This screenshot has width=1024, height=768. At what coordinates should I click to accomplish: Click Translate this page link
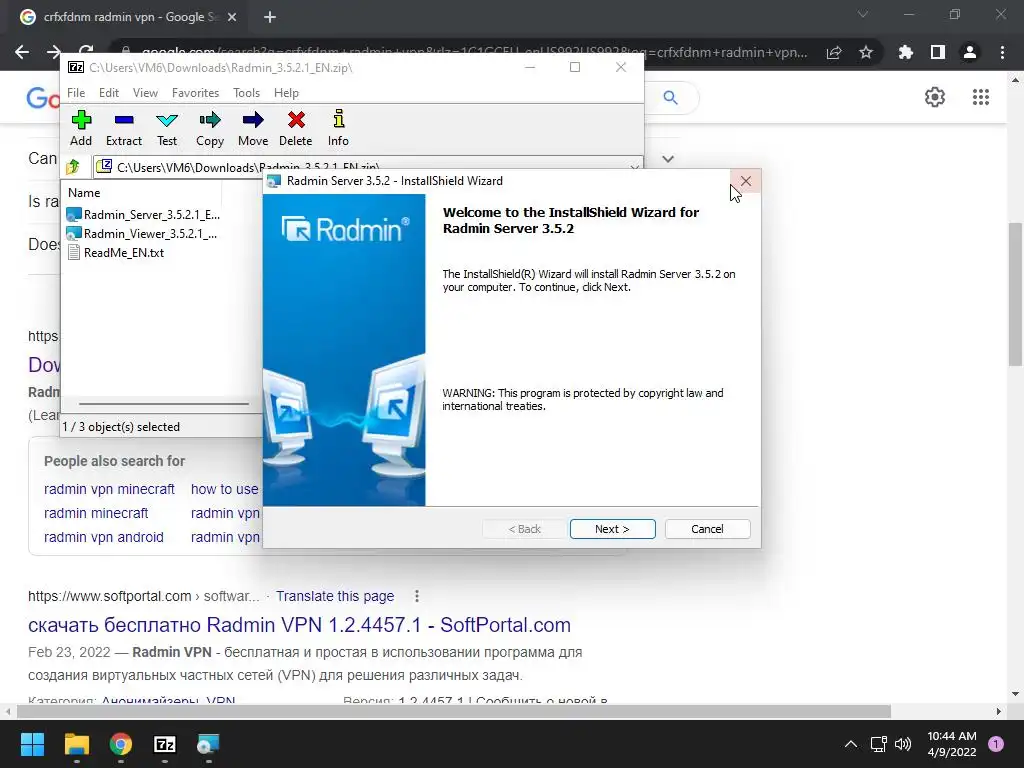click(335, 596)
